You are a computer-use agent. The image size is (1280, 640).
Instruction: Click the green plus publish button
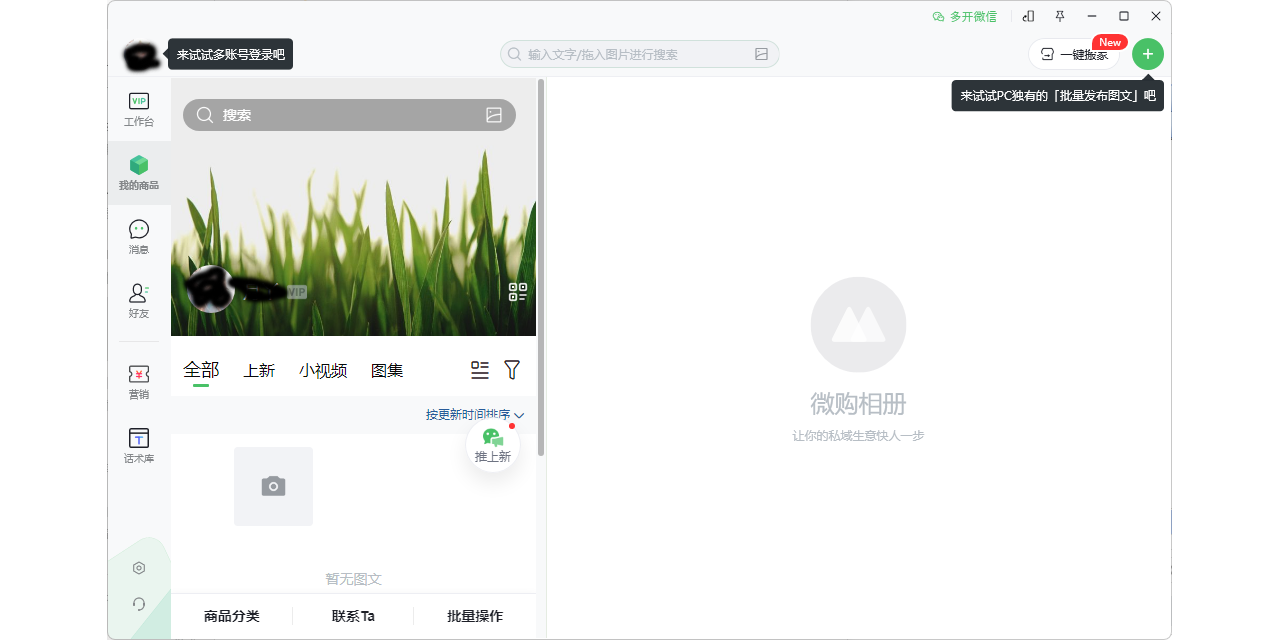point(1148,54)
